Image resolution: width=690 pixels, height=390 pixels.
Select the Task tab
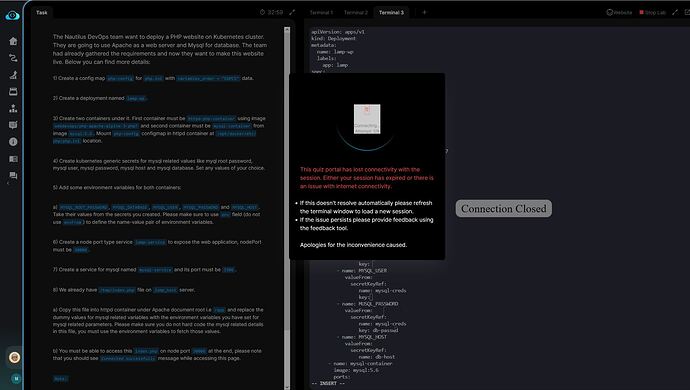(x=42, y=12)
